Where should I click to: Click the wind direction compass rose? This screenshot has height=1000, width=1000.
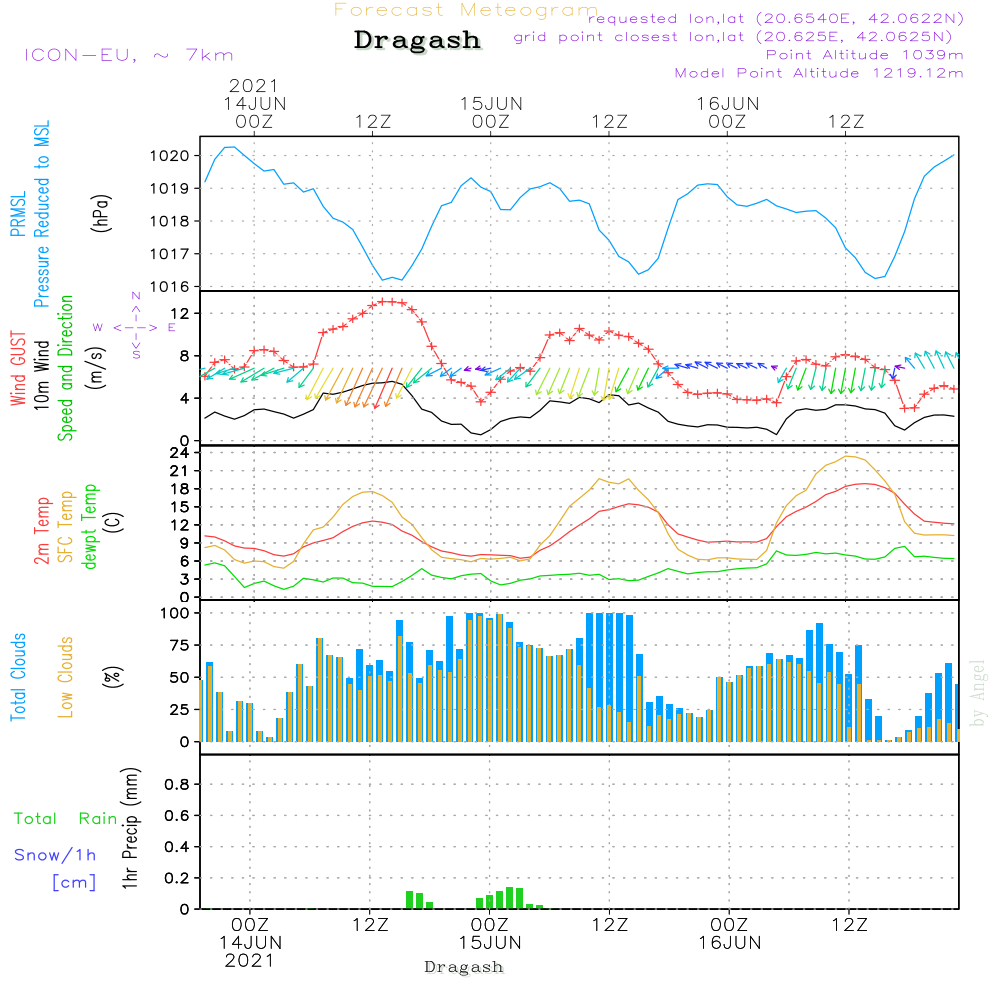point(136,326)
